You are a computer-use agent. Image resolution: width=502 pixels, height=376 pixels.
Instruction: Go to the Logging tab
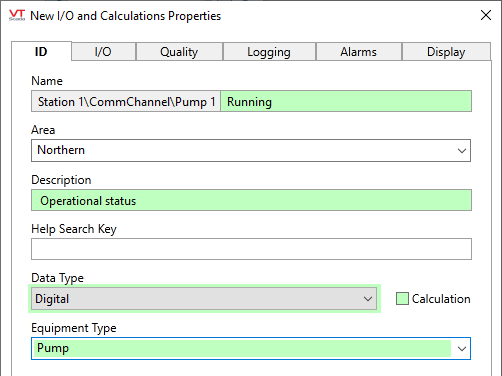[x=269, y=52]
